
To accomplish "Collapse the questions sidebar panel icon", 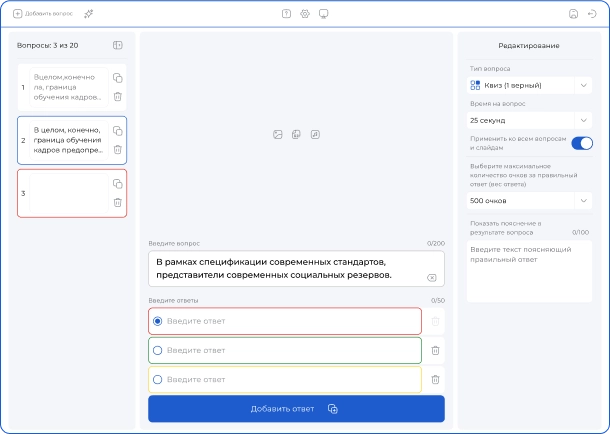I will pyautogui.click(x=117, y=46).
